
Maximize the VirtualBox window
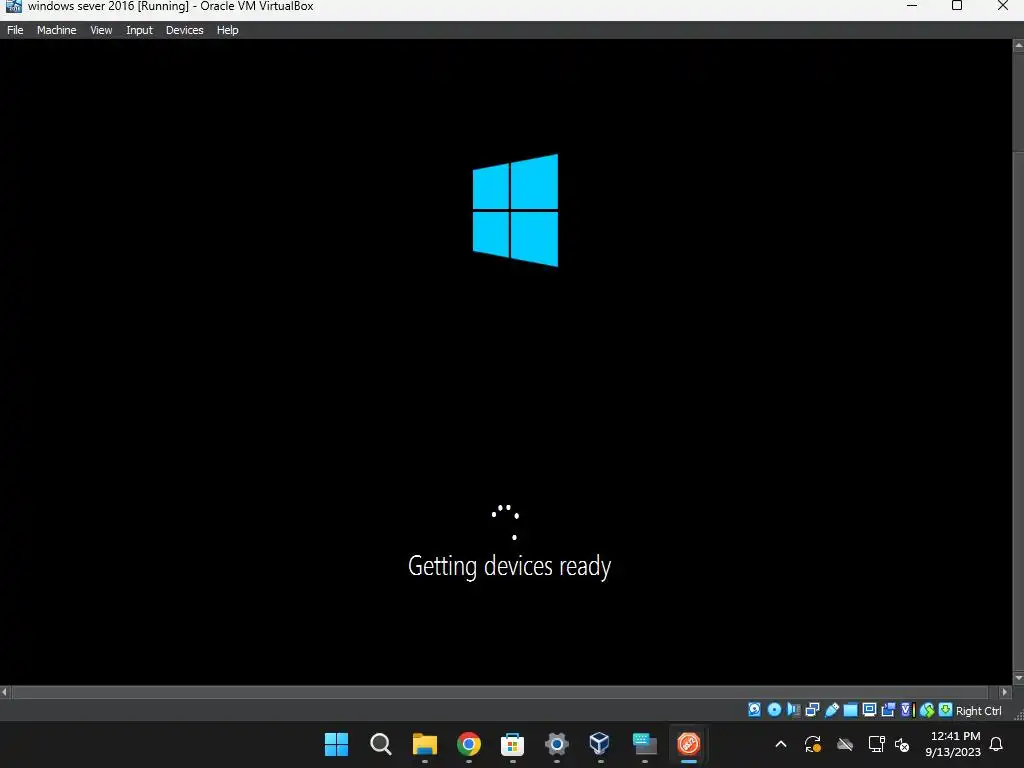(x=957, y=6)
